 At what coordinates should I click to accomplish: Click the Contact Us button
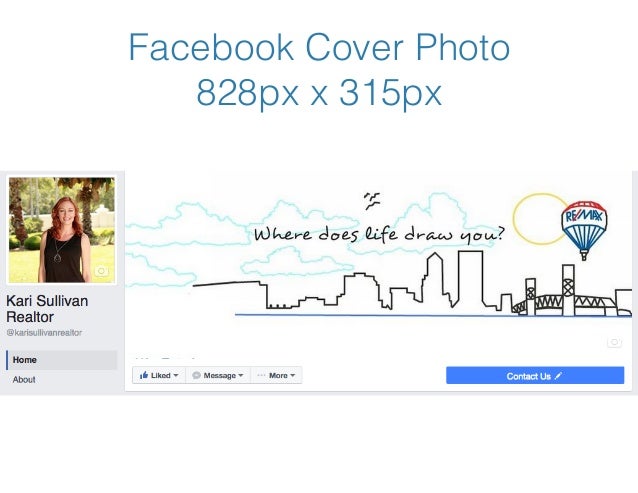535,375
